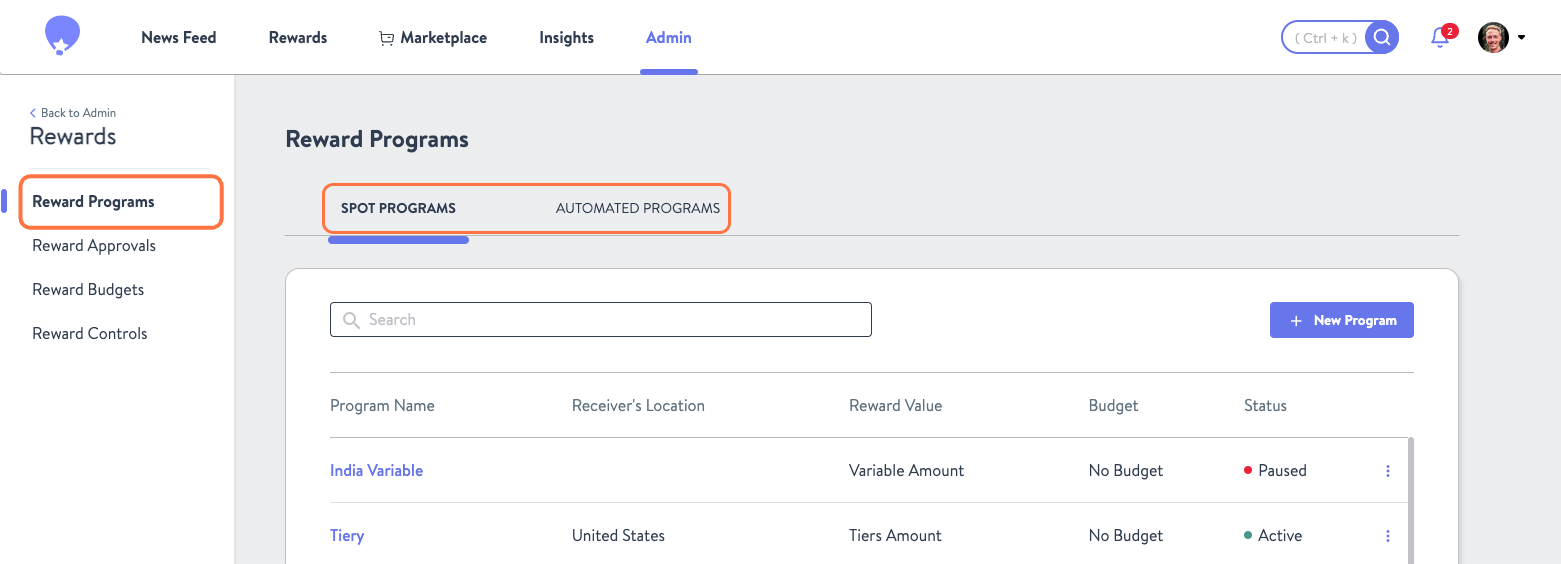Click the Tiers Amount cell
This screenshot has width=1561, height=564.
pos(895,536)
